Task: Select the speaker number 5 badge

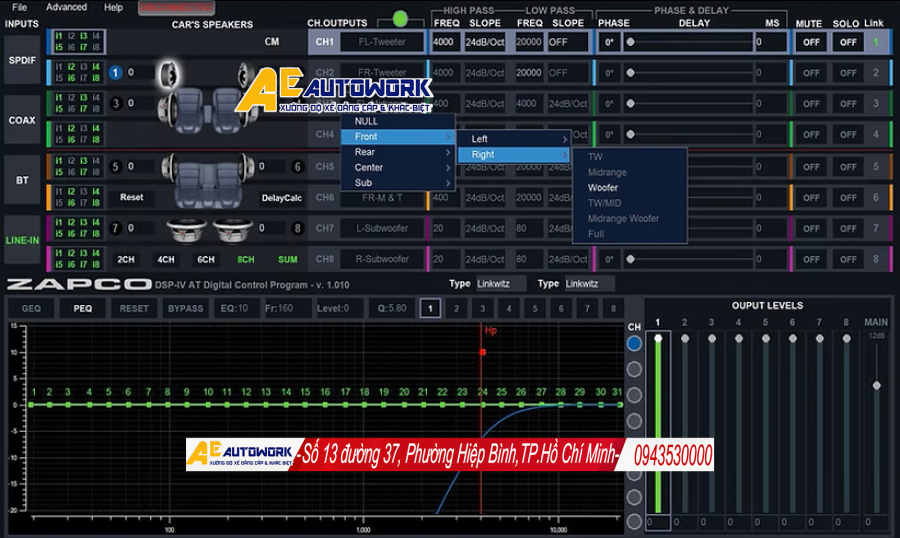Action: 115,167
